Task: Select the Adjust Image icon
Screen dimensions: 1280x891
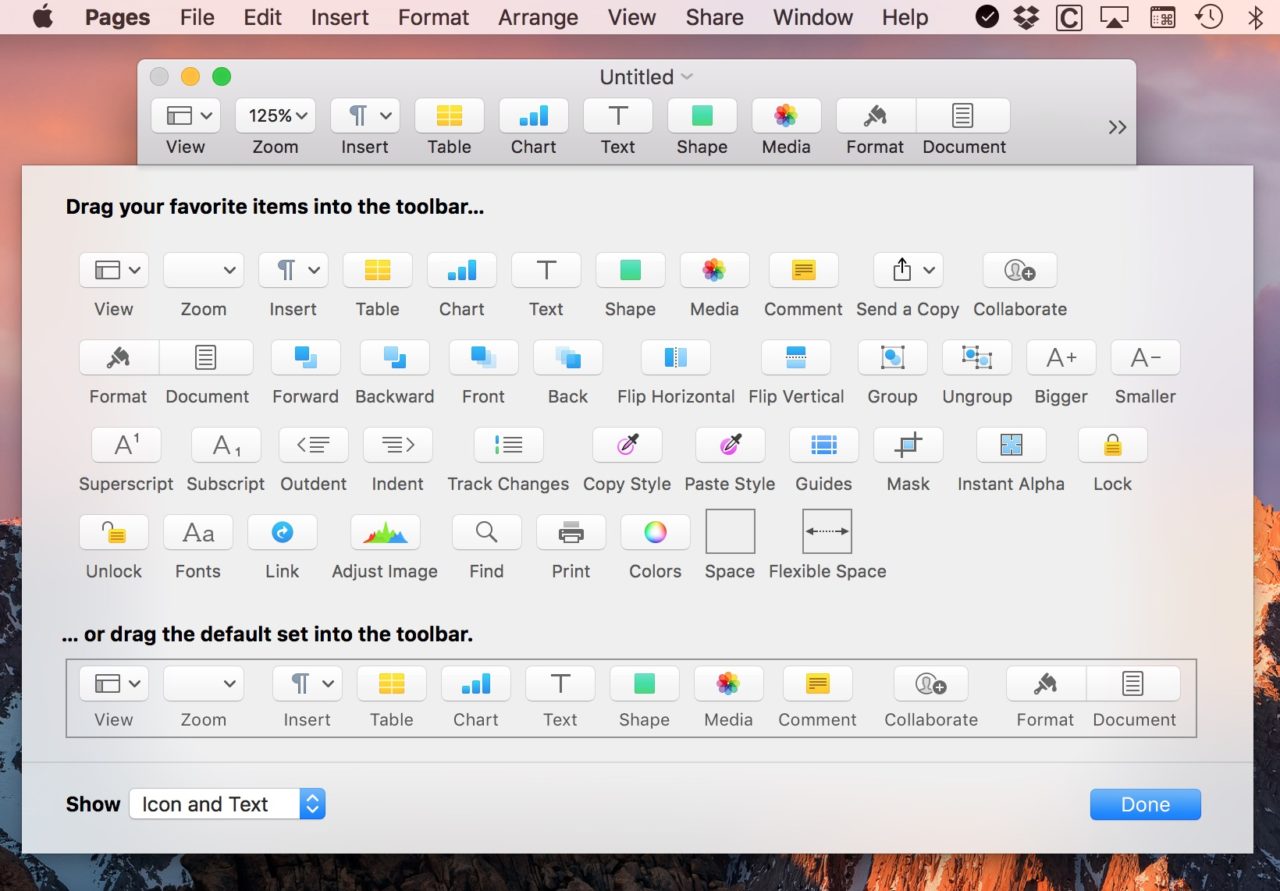Action: click(385, 532)
